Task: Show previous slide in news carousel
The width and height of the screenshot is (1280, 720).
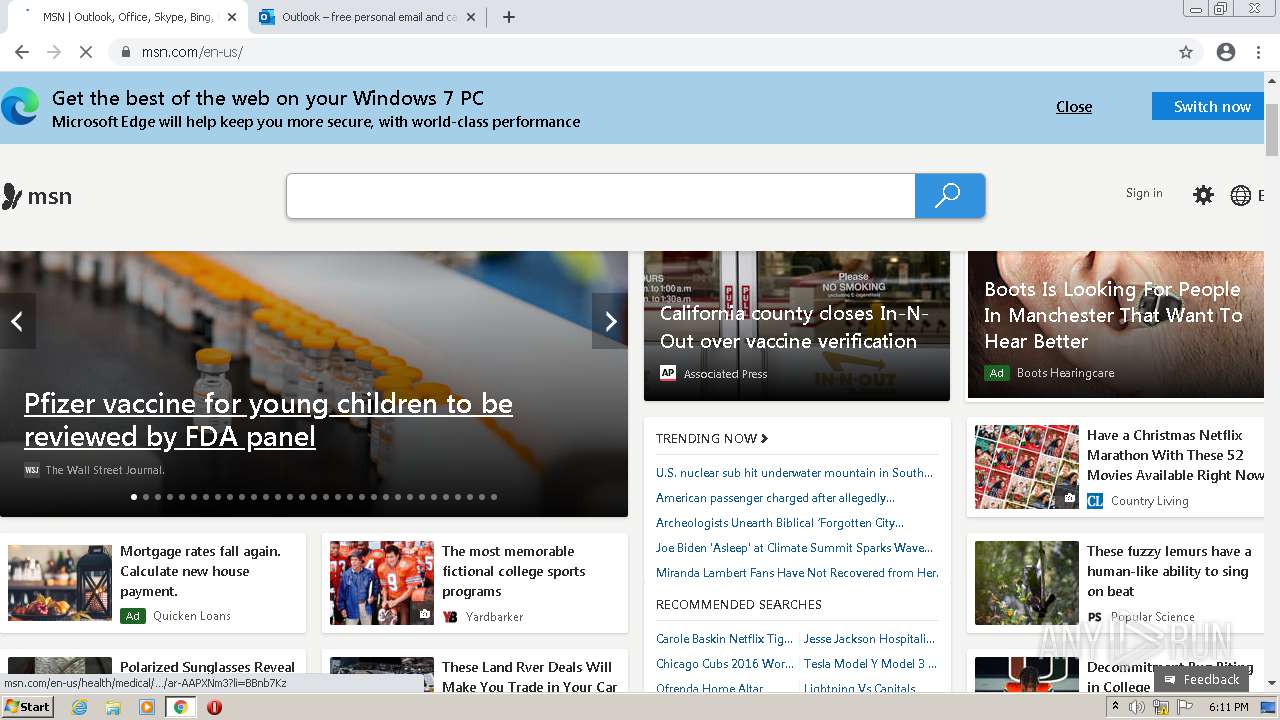Action: [17, 321]
